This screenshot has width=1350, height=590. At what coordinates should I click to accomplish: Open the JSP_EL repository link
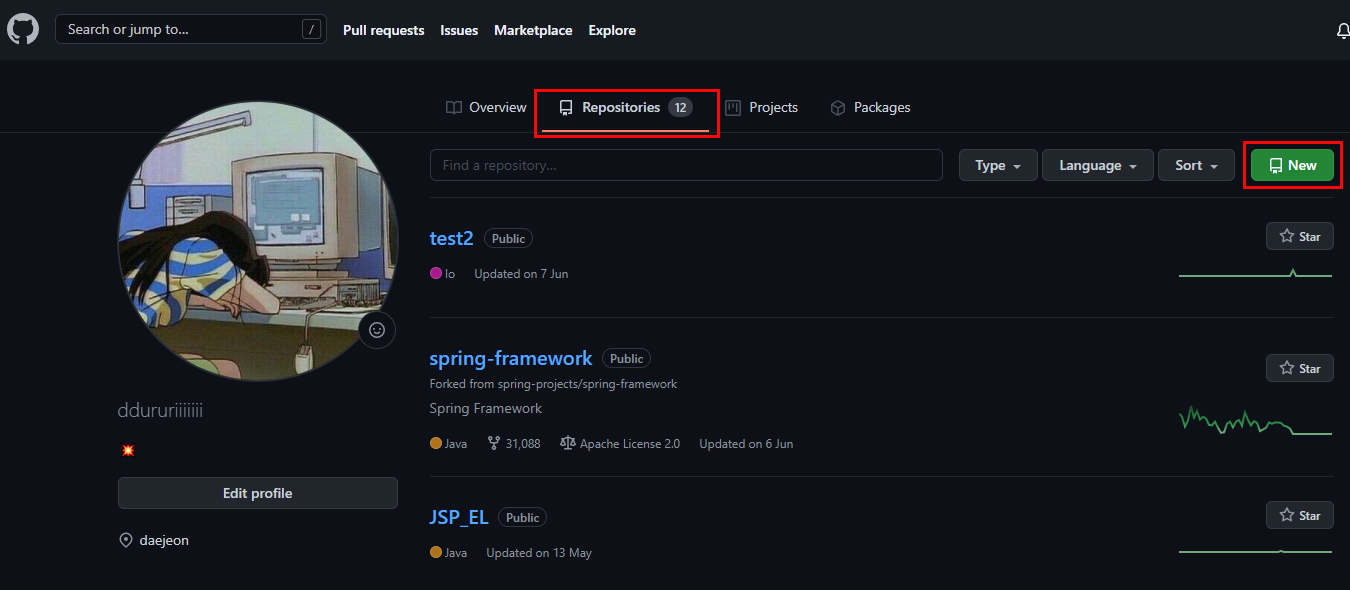[x=459, y=517]
